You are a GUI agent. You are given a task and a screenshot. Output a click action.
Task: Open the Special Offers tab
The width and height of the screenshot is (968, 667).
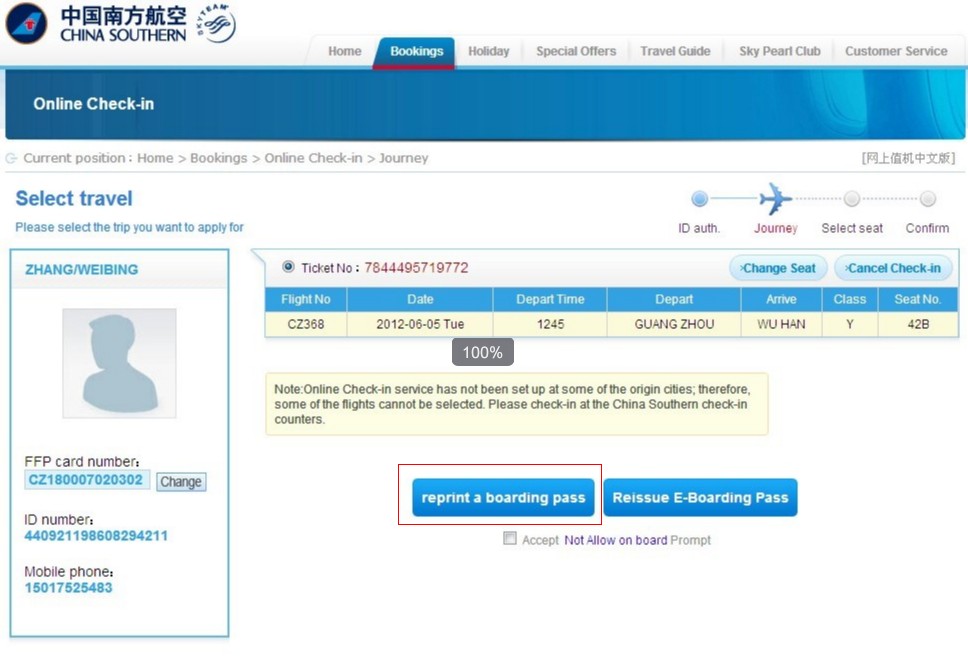(576, 52)
